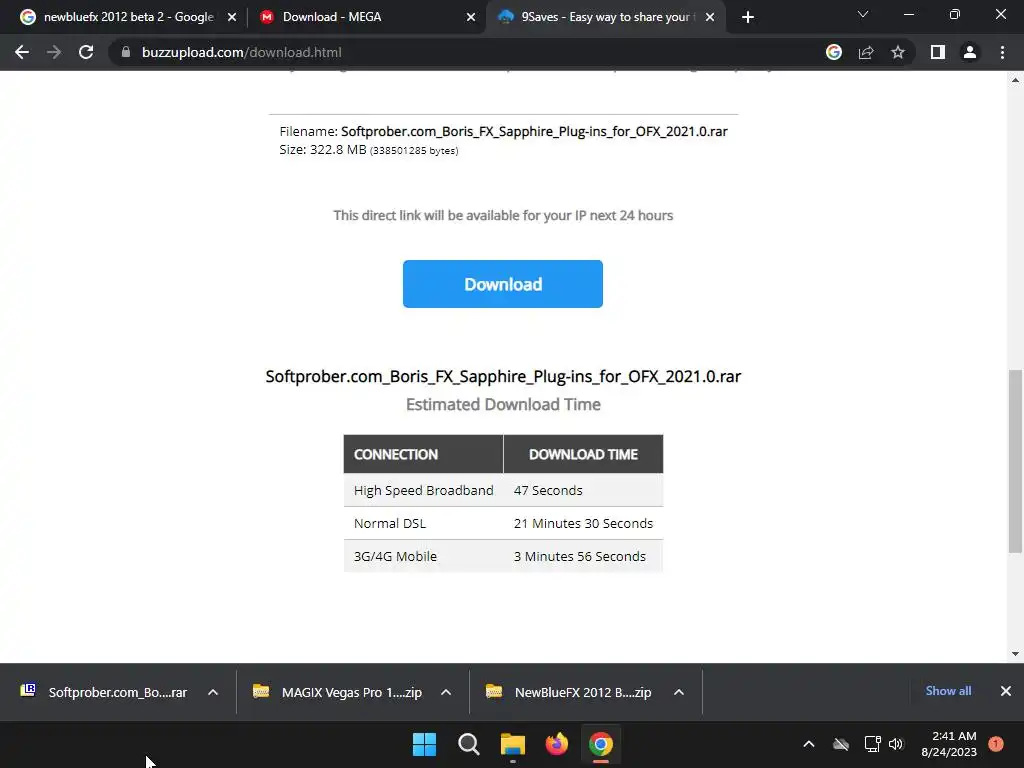Open Chrome three-dot menu
This screenshot has height=768, width=1024.
coord(1002,52)
